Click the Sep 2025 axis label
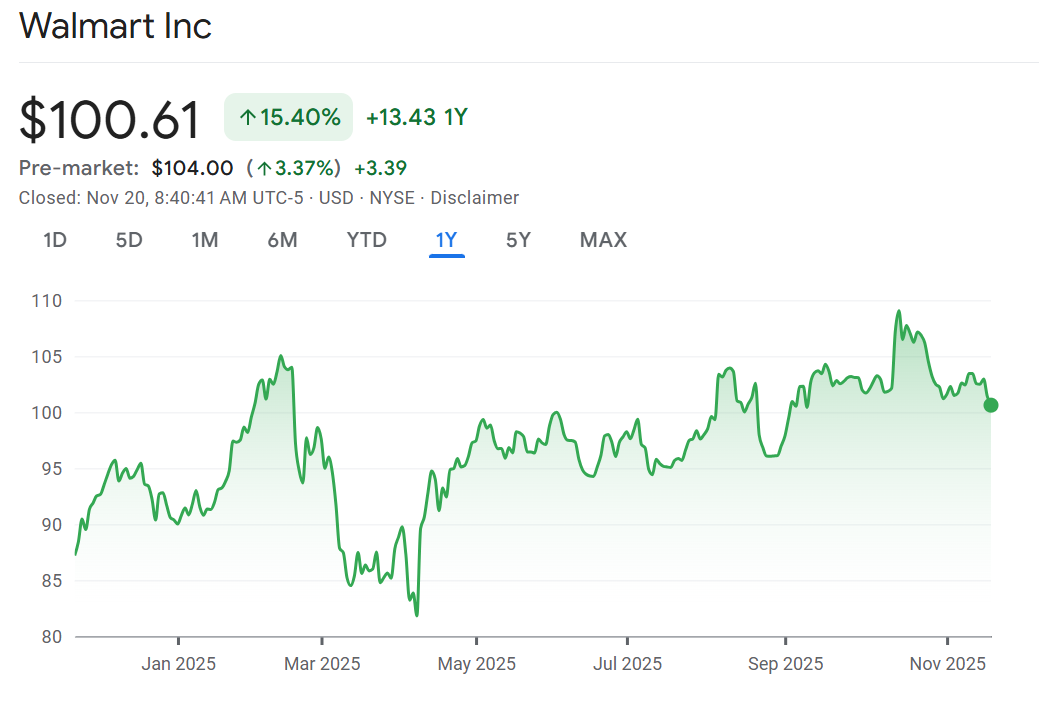The width and height of the screenshot is (1039, 703). [786, 664]
